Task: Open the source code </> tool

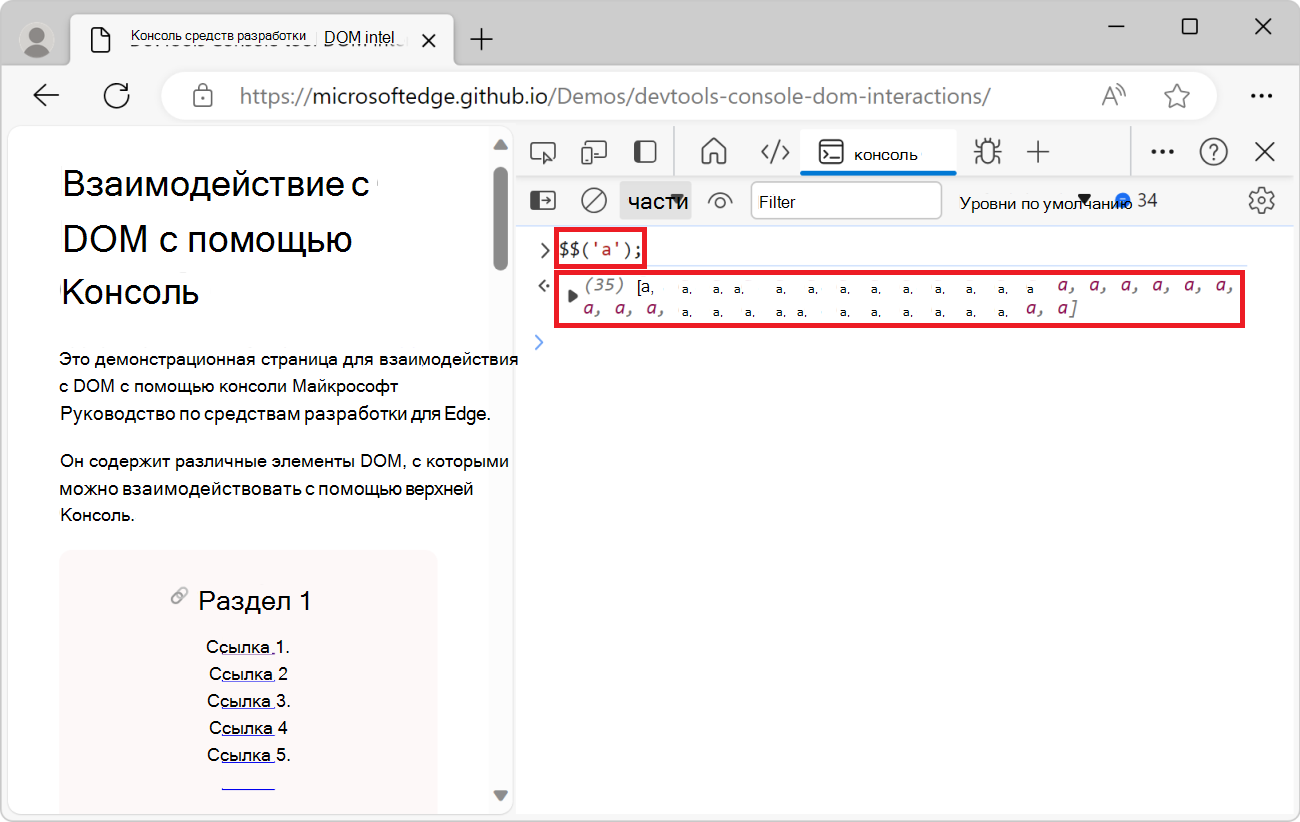Action: (774, 151)
